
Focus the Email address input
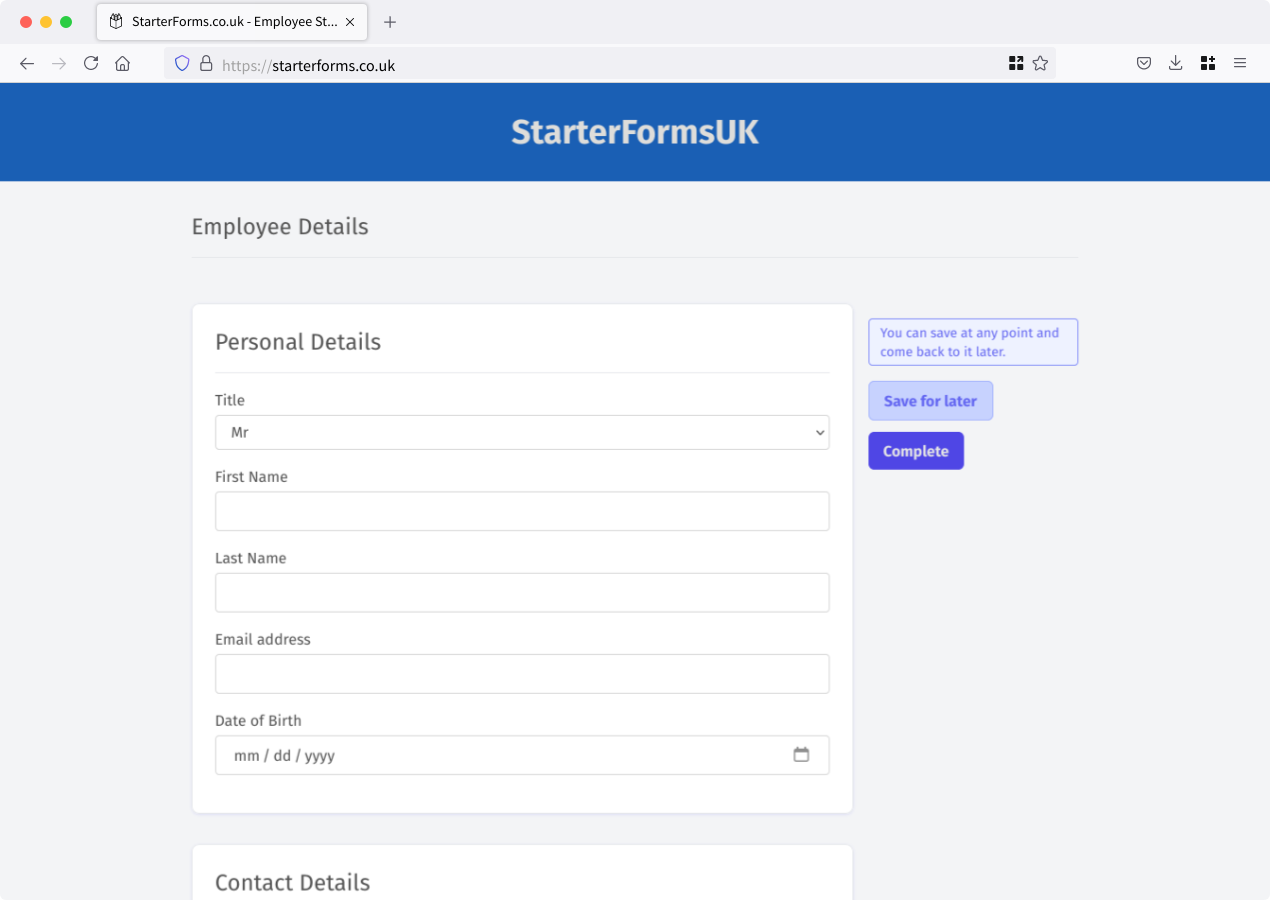[522, 674]
